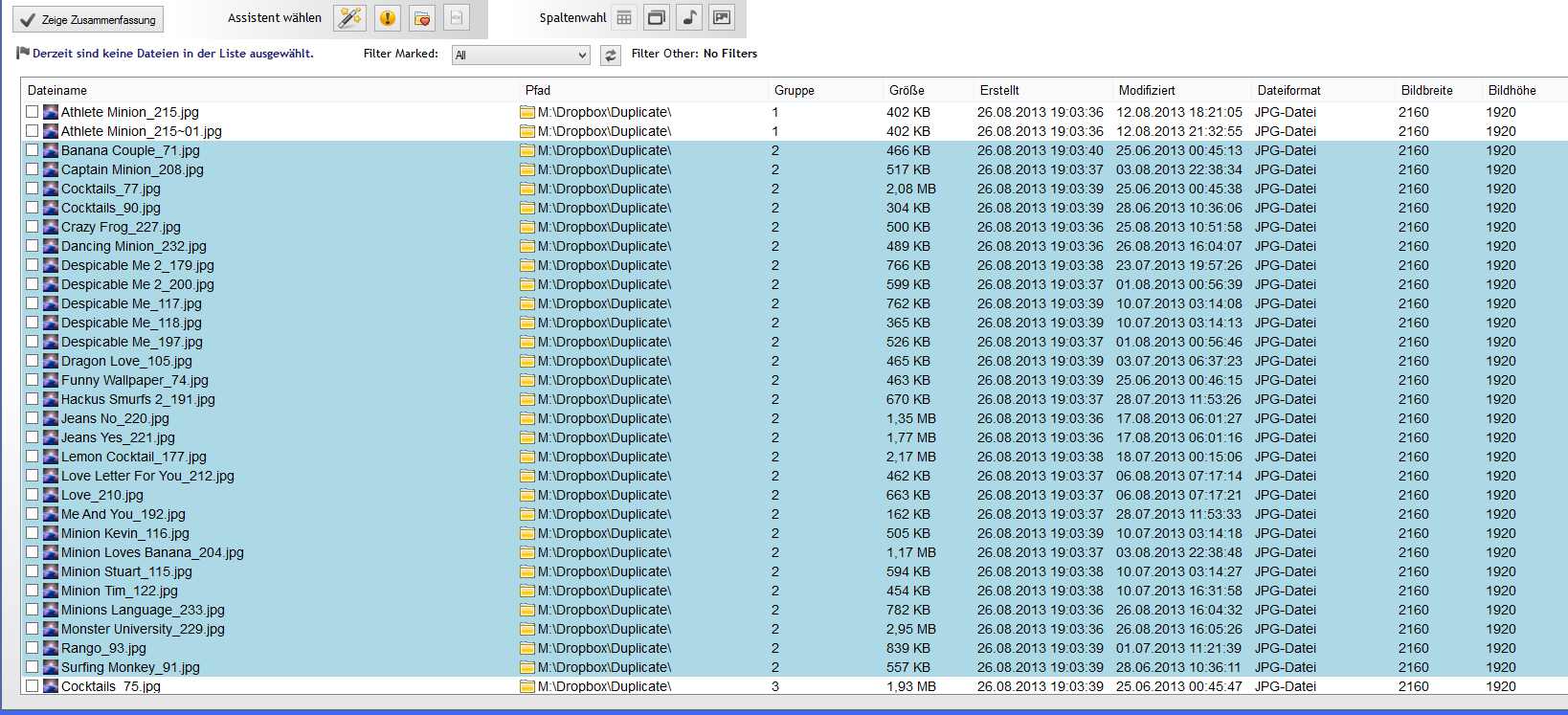Open the selection assistant magic wand
Image resolution: width=1568 pixels, height=715 pixels.
350,18
